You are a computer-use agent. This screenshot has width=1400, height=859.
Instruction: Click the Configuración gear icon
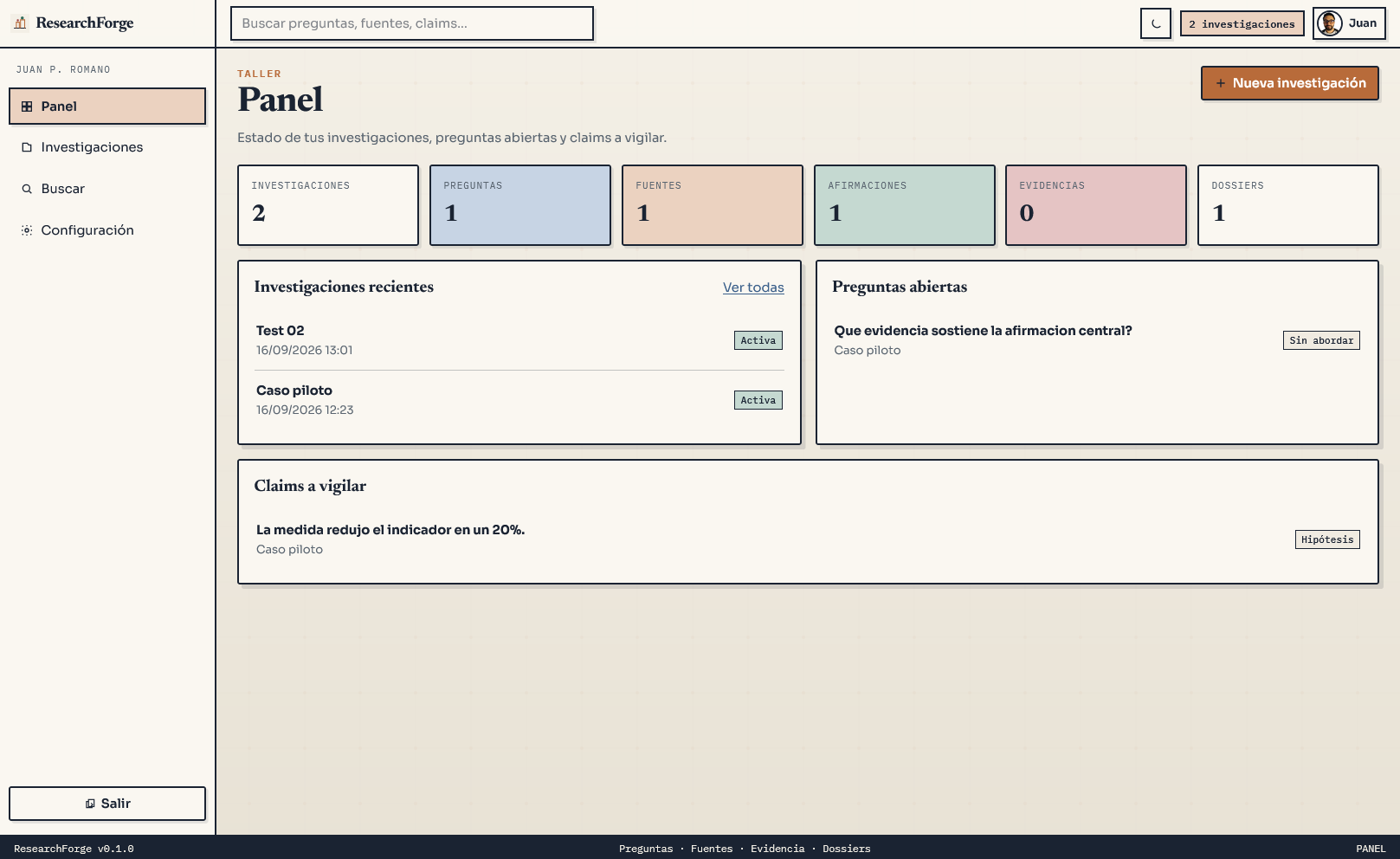coord(27,230)
